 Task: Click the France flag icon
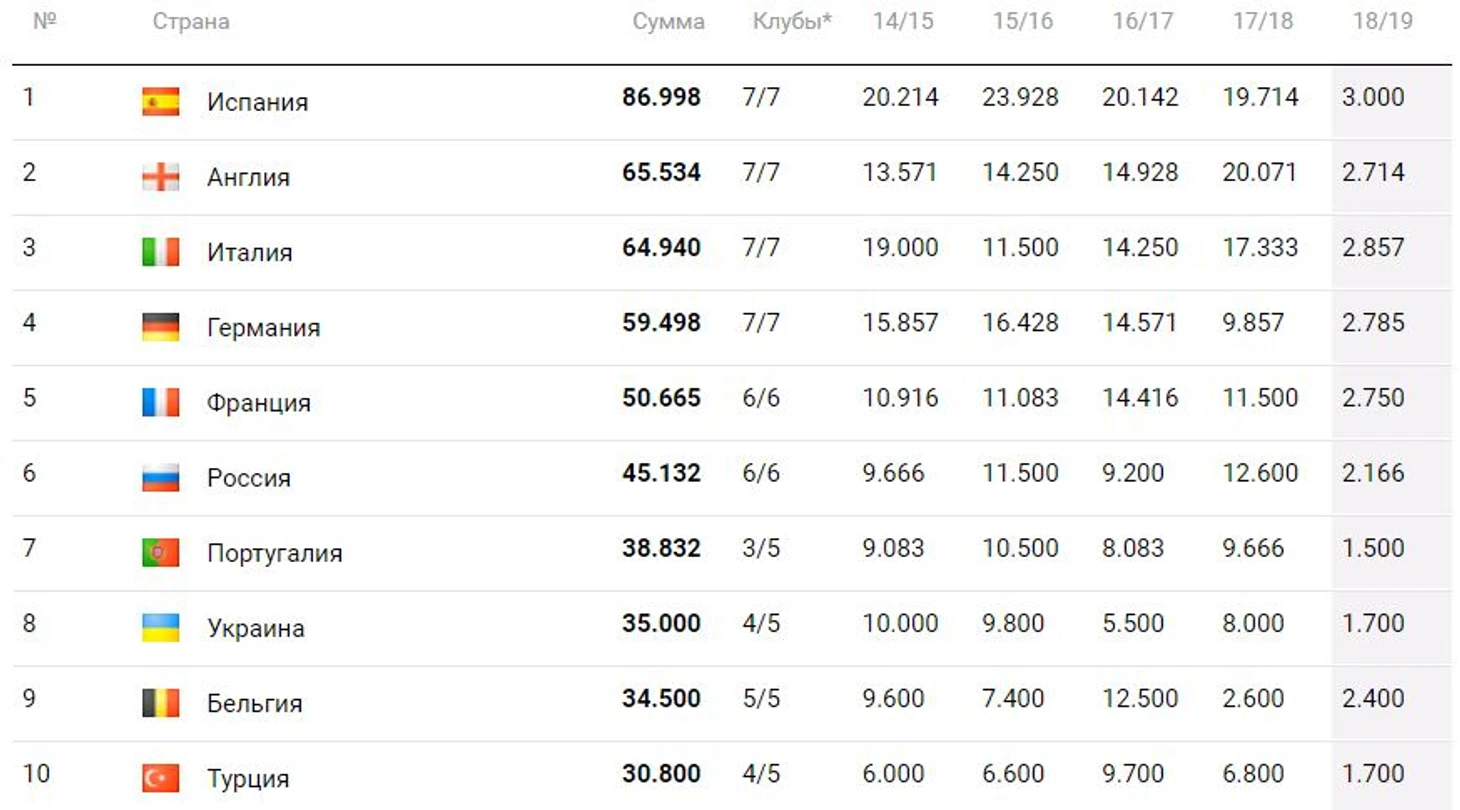pyautogui.click(x=161, y=402)
